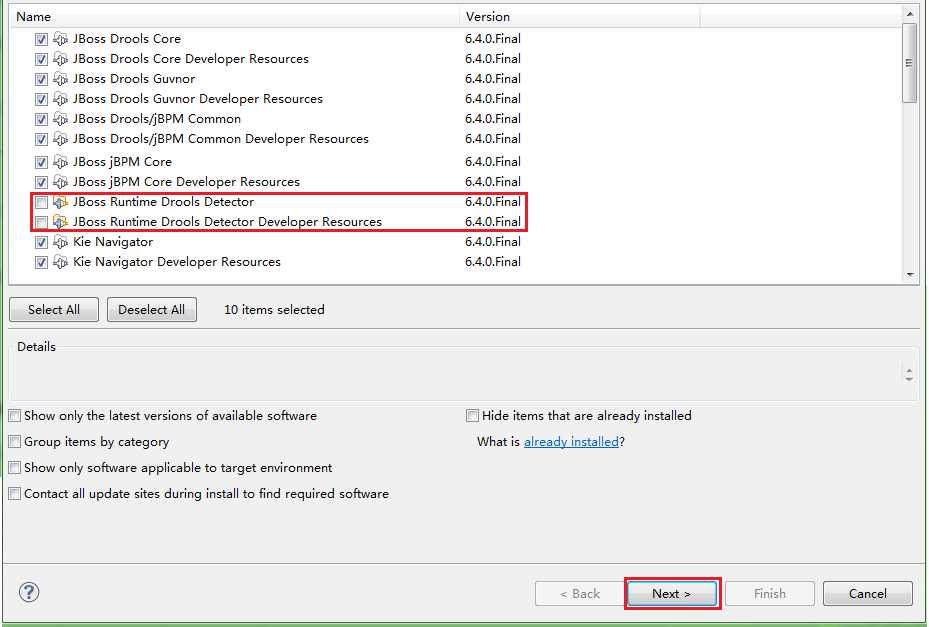Sort the list by the Name column header
Viewport: 929px width, 627px height.
234,17
